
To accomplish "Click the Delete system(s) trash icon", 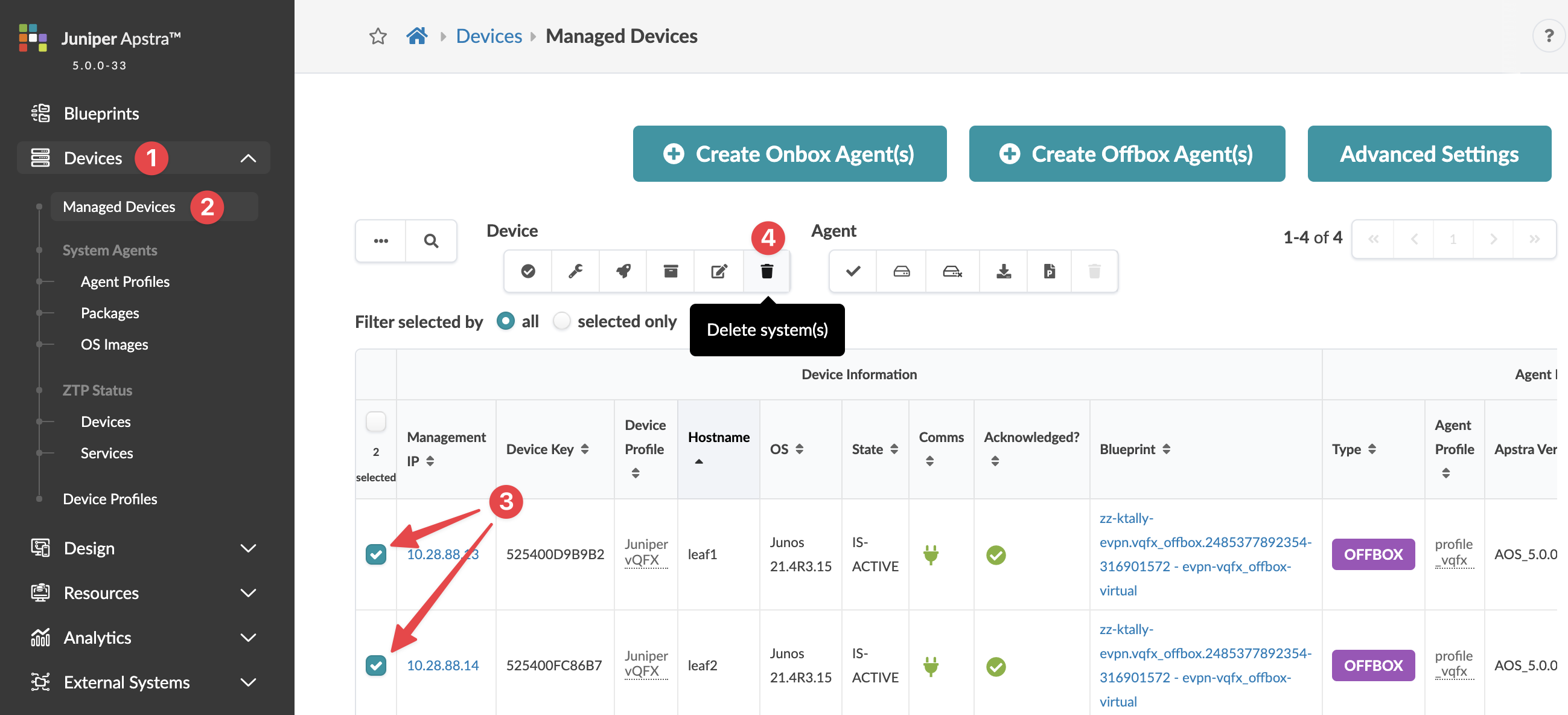I will [x=766, y=271].
